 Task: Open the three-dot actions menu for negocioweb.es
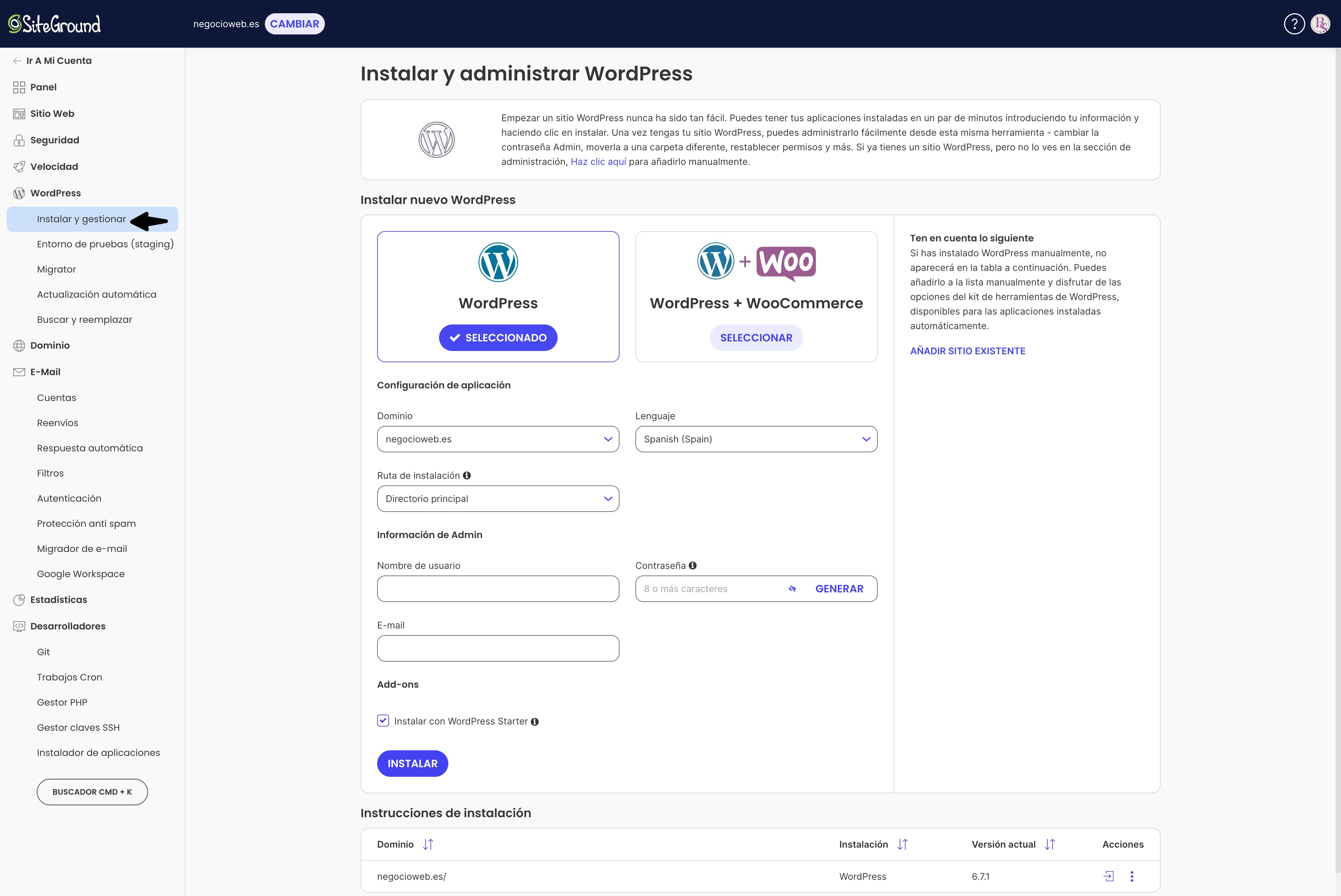[1132, 876]
